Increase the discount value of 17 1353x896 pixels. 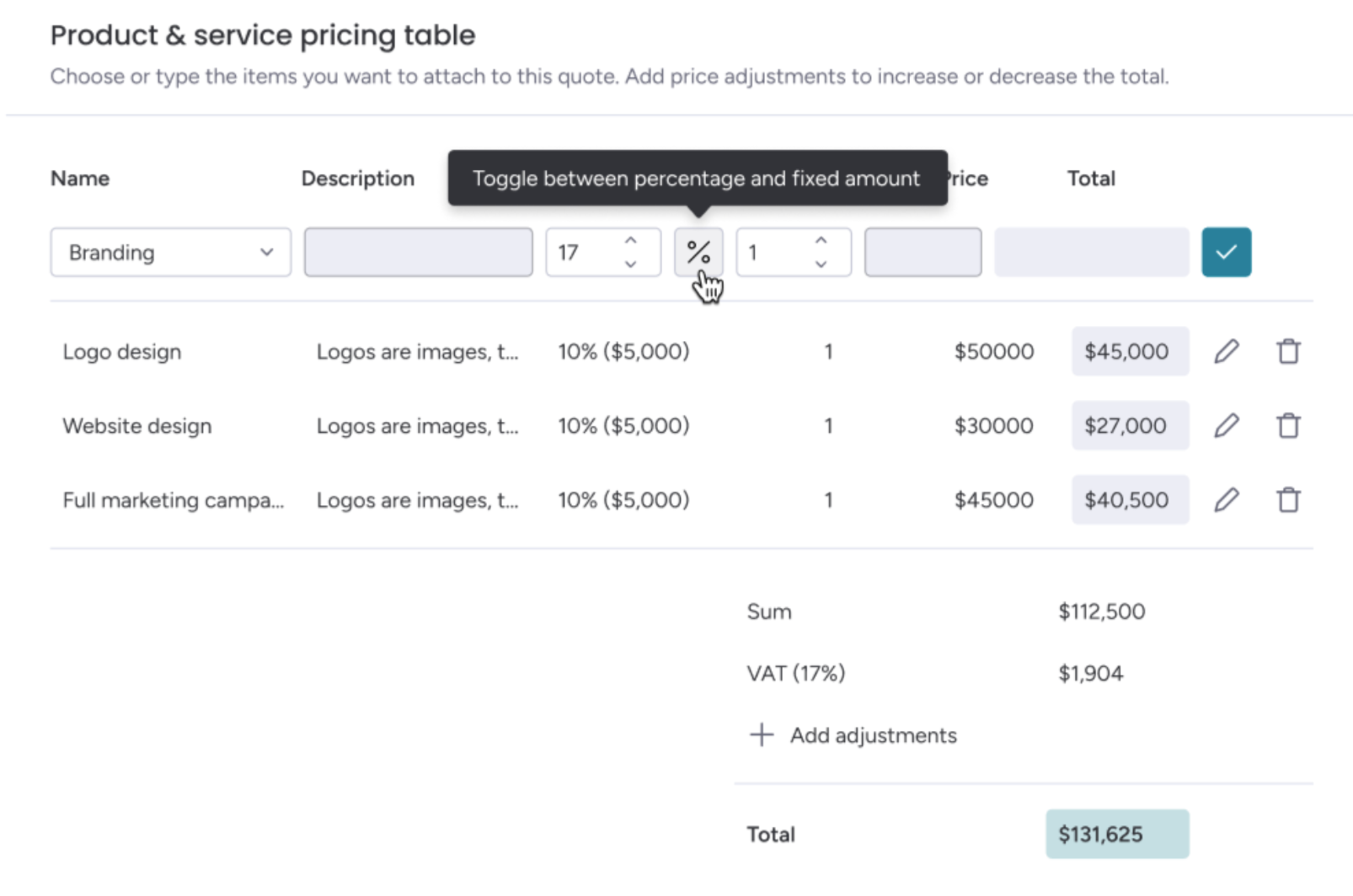tap(630, 241)
